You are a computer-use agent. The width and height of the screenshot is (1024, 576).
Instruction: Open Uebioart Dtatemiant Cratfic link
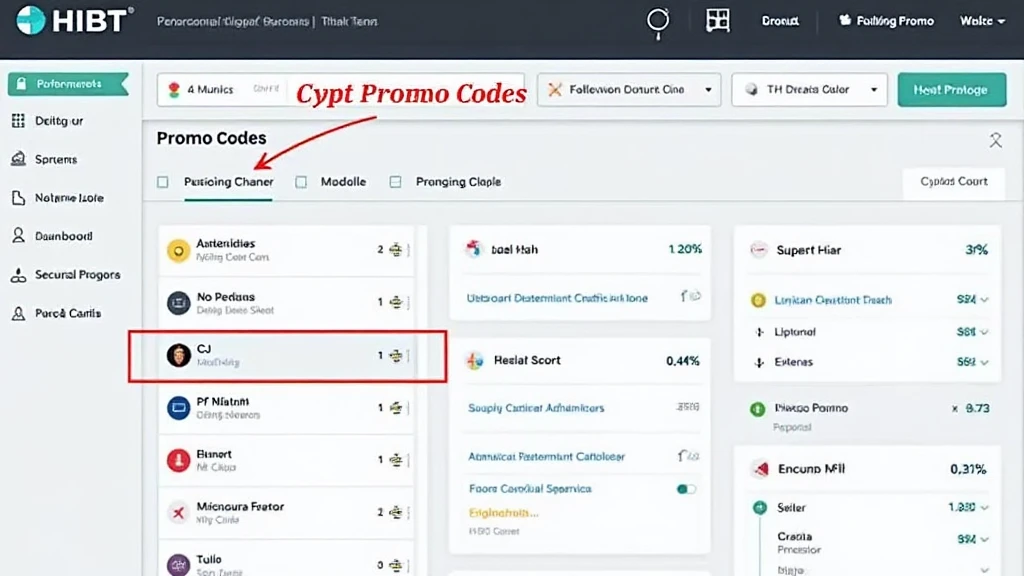pos(557,298)
